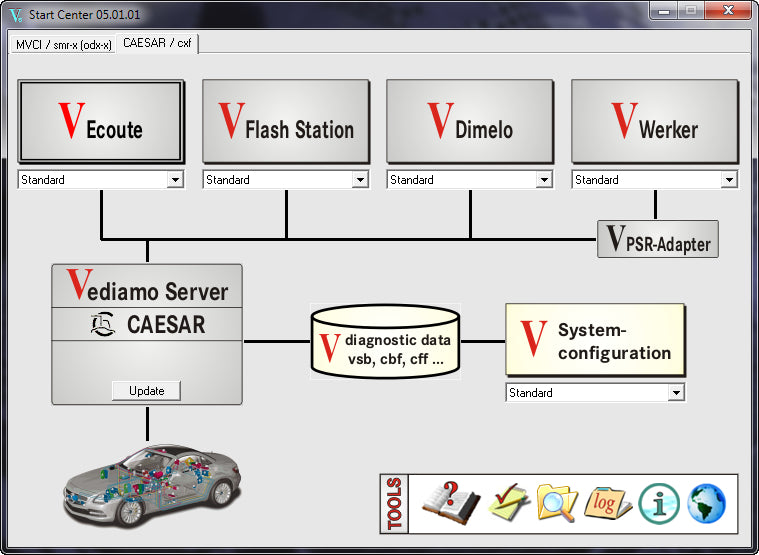Screen dimensions: 759x555
Task: Select the CAESAR / cxf tab
Action: pos(157,44)
